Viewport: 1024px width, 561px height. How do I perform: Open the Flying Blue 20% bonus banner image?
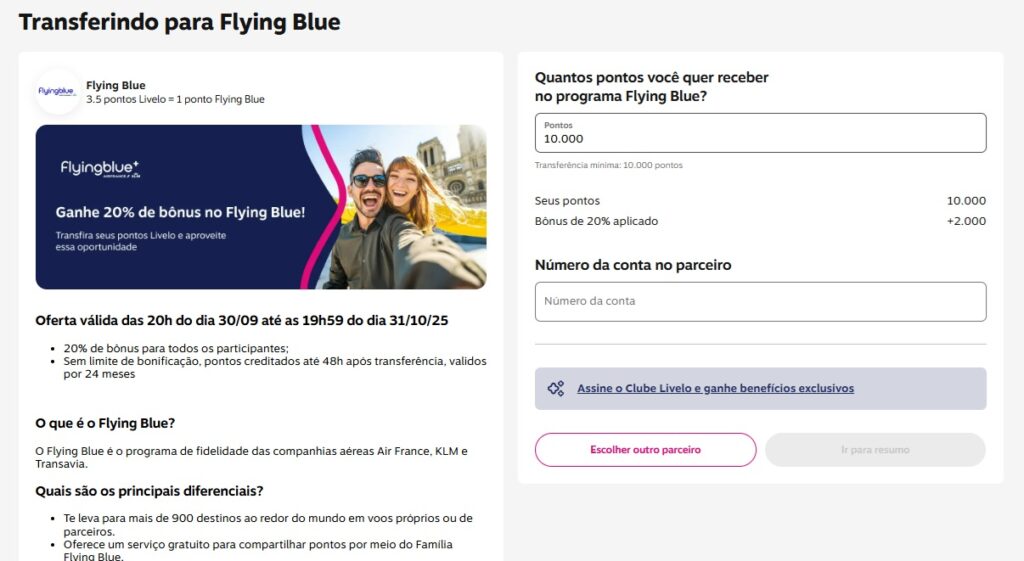pos(261,207)
